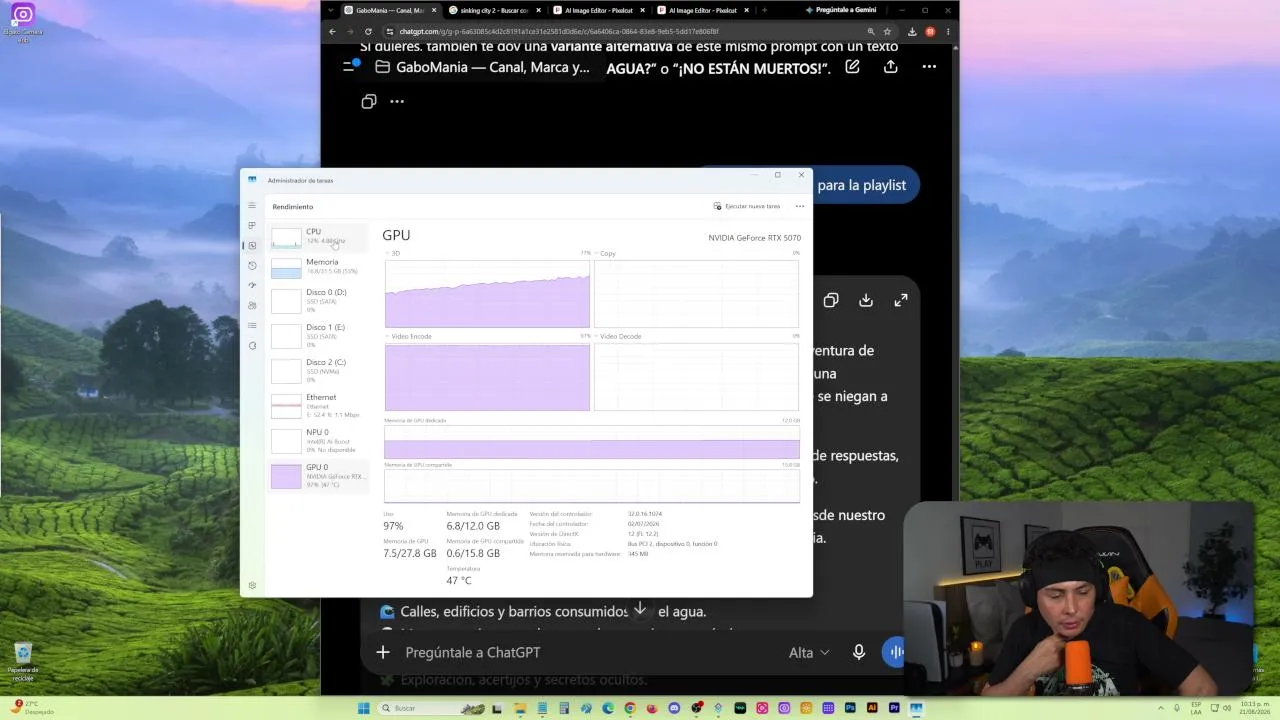Open more options menu in Task Manager

coord(800,206)
